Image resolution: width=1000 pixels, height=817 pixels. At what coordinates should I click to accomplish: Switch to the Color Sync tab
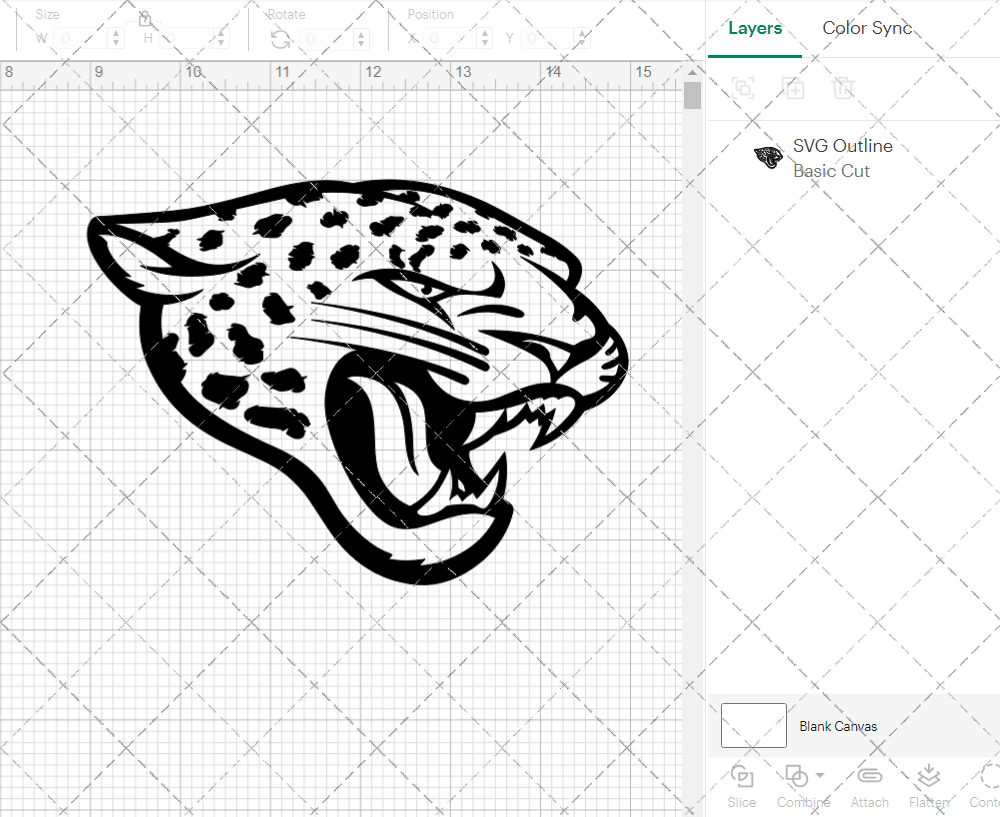(x=867, y=28)
